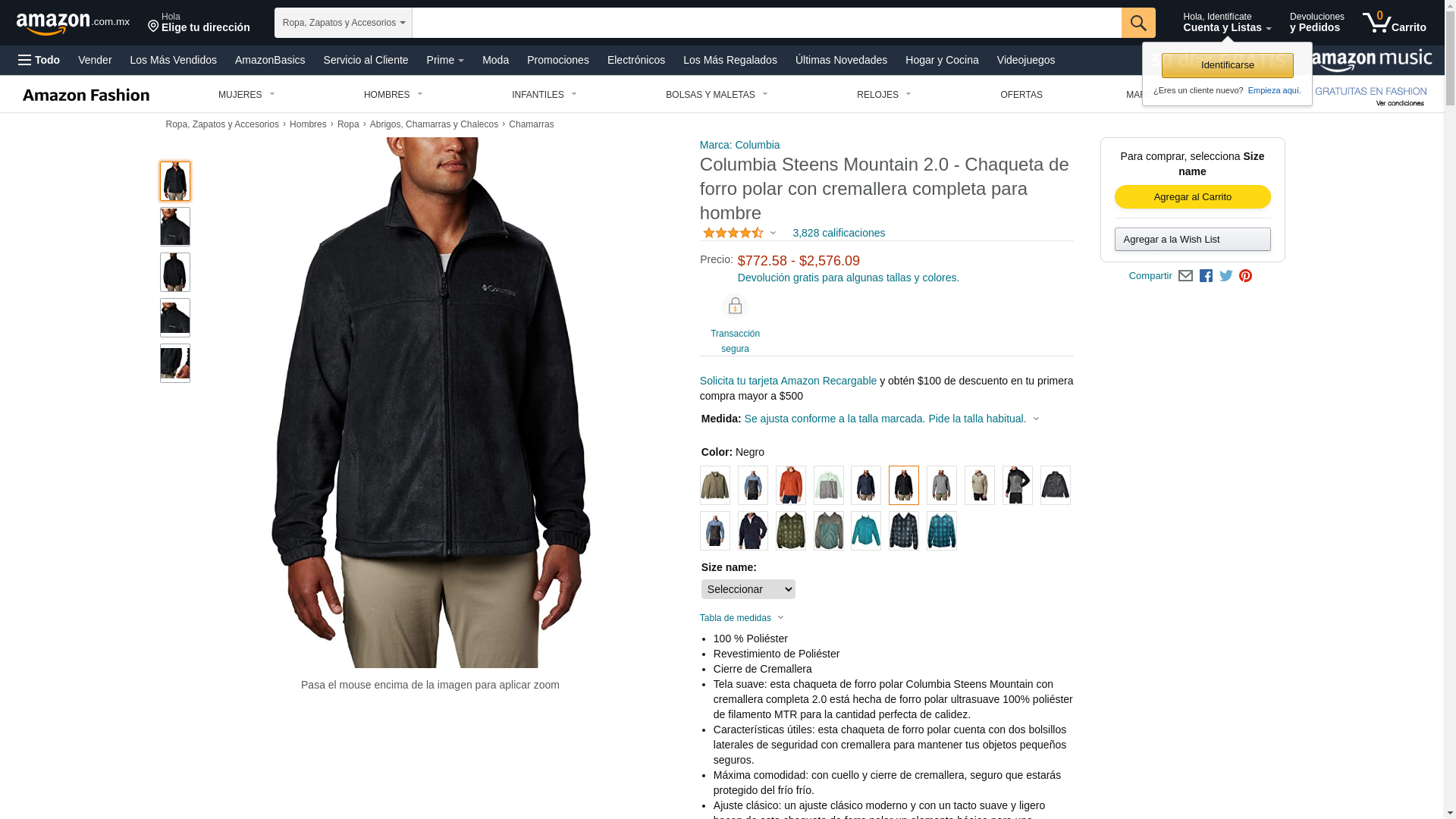Screen dimensions: 1456x819
Task: Open the Ropa, Zapatos y Accesorios search category dropdown
Action: tap(344, 23)
